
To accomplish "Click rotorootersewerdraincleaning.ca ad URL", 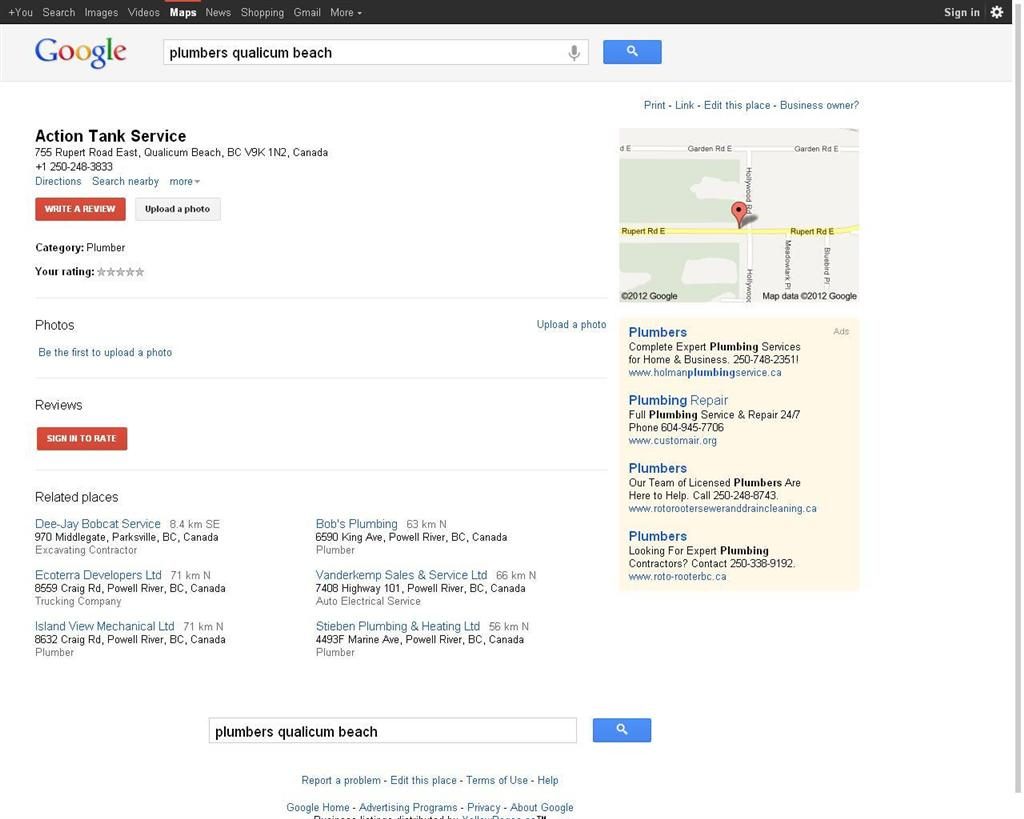I will coord(722,509).
